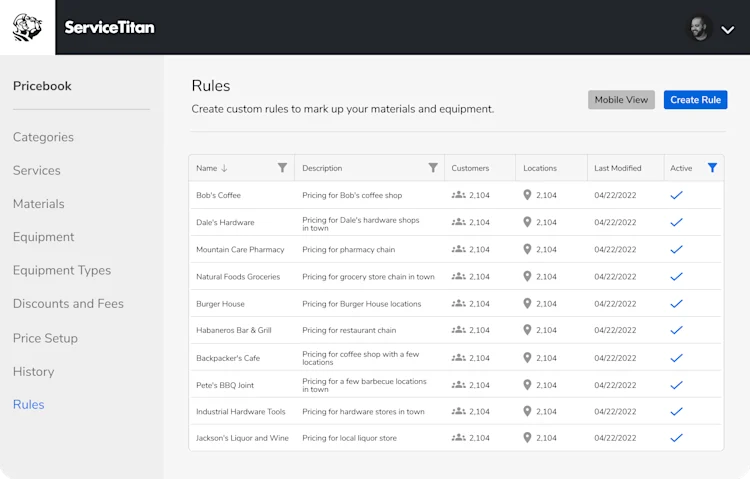Image resolution: width=750 pixels, height=479 pixels.
Task: Open Equipment Types in sidebar
Action: coord(62,270)
